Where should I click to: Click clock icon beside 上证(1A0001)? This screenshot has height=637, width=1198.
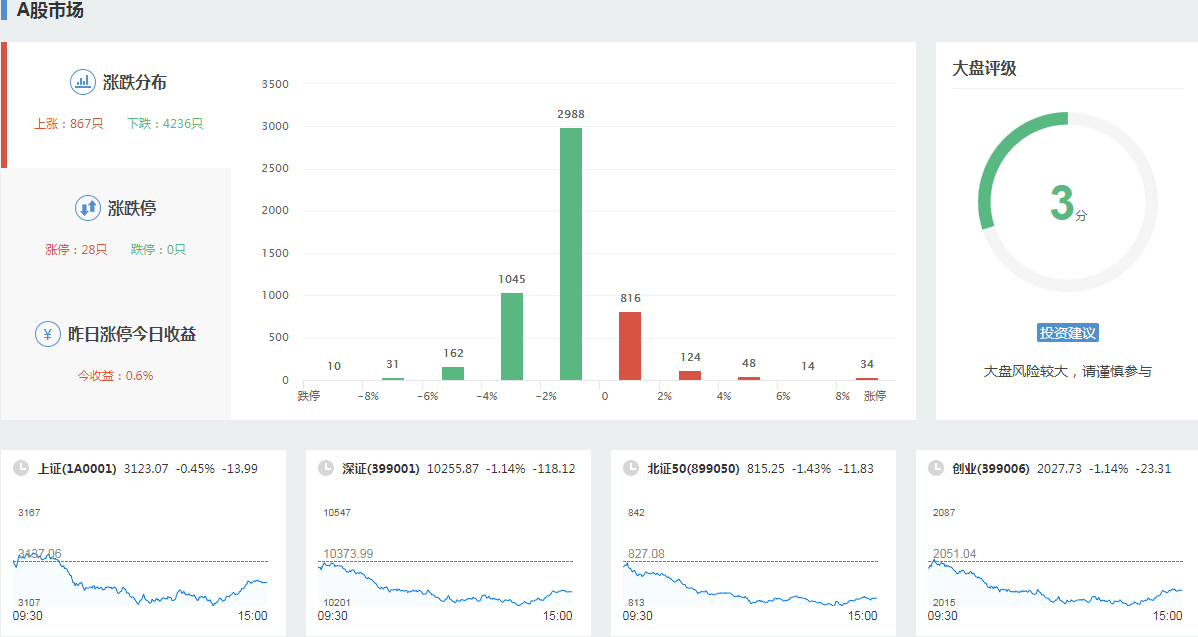point(21,468)
